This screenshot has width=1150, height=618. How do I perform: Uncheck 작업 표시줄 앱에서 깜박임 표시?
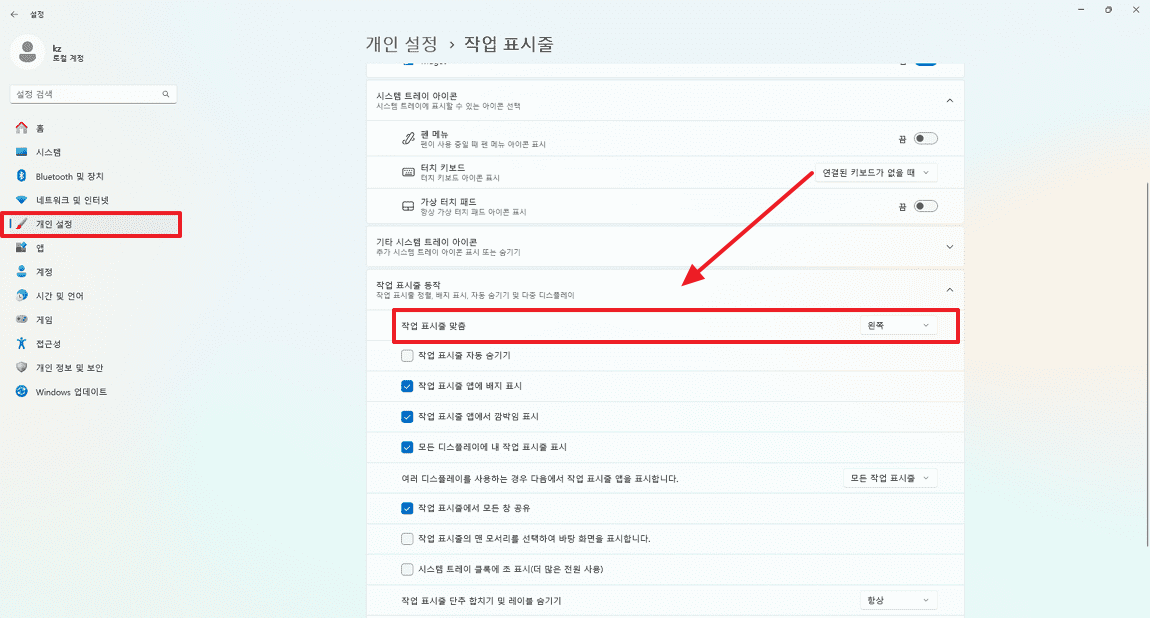[x=407, y=416]
